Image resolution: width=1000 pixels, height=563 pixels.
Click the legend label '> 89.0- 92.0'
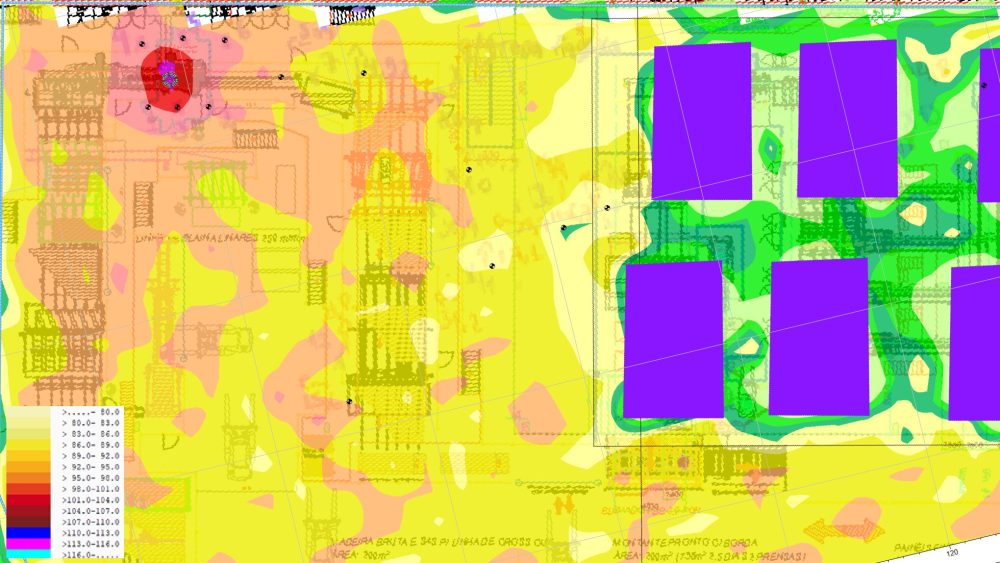pyautogui.click(x=91, y=456)
